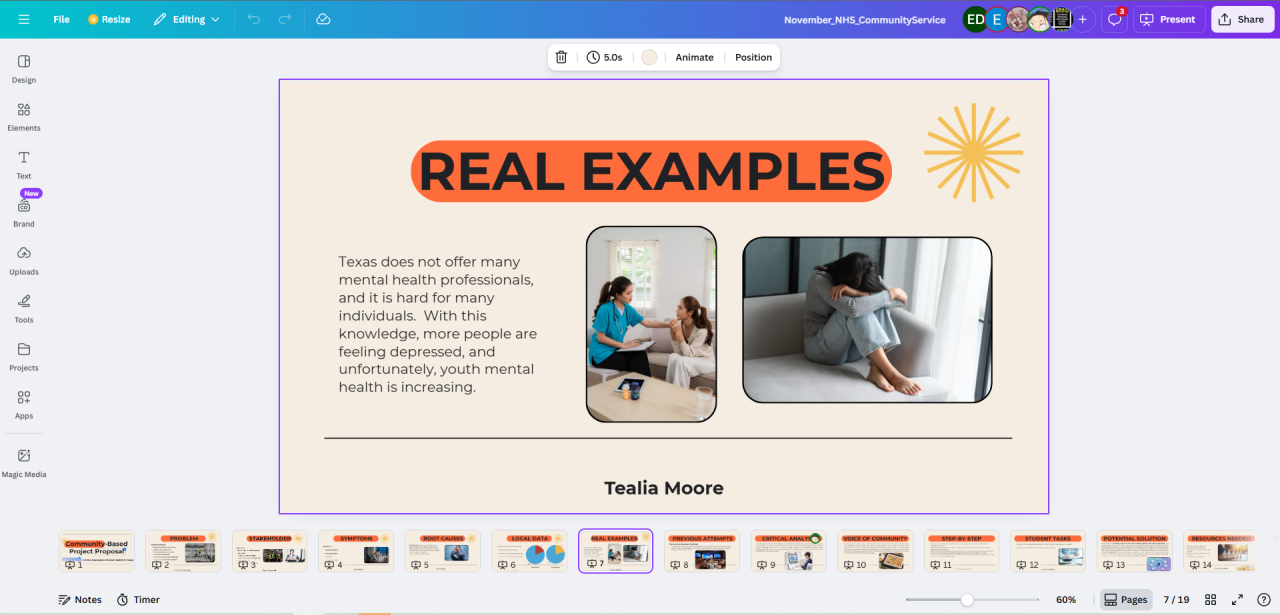Click the Share button

point(1242,19)
